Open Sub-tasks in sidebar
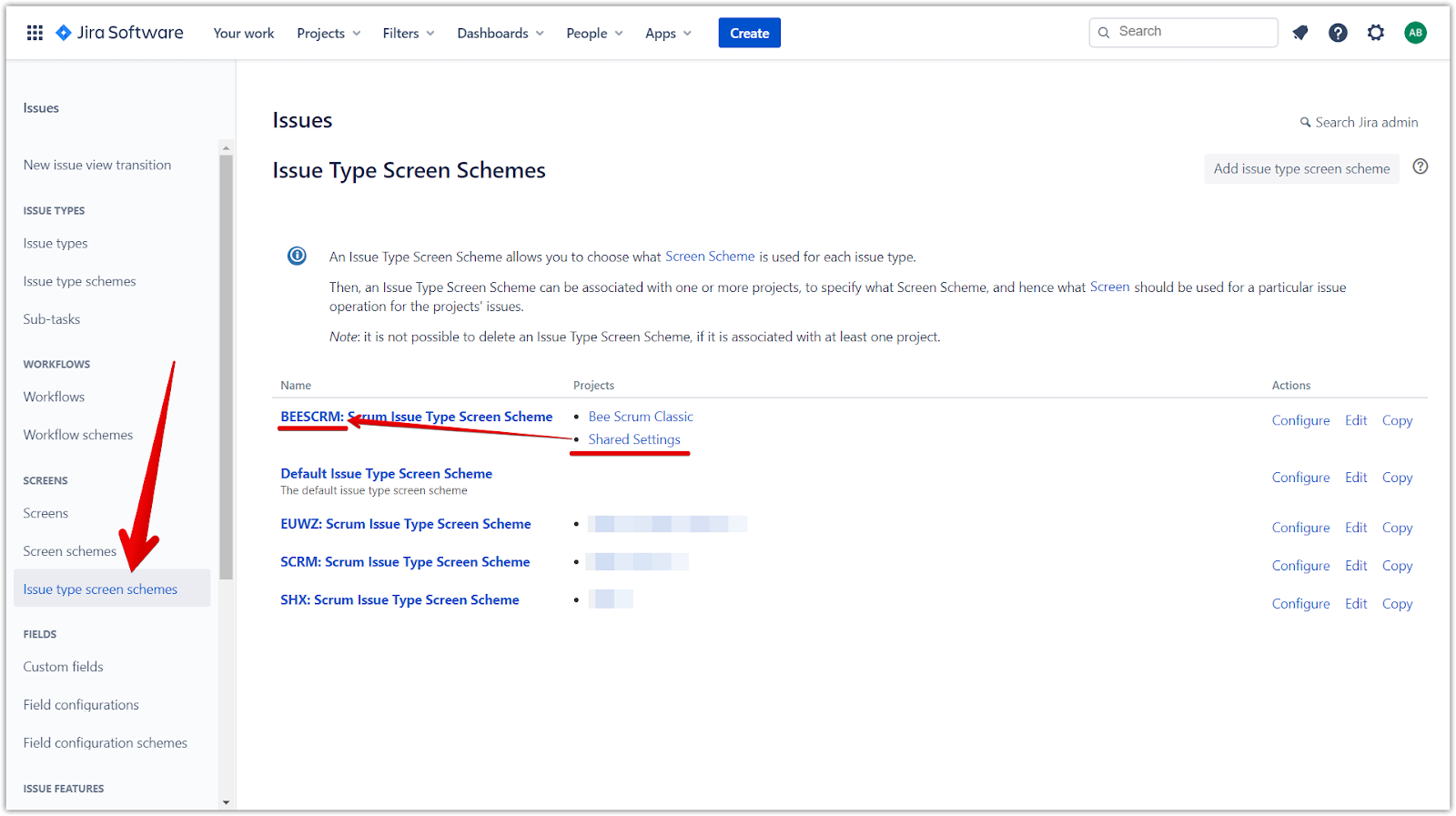1456x816 pixels. (52, 319)
